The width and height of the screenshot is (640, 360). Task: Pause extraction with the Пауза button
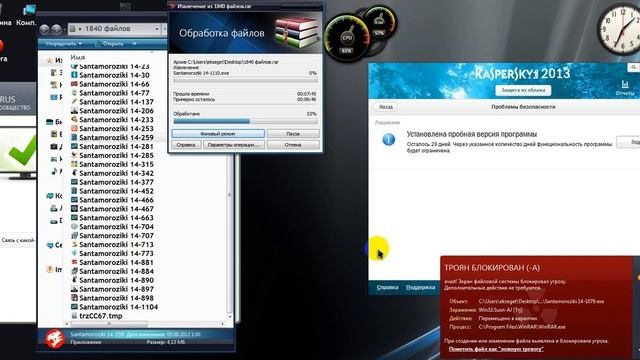click(293, 133)
